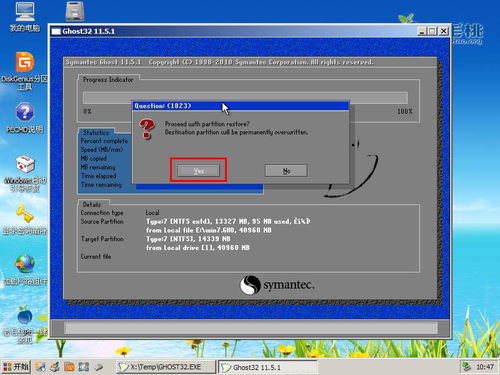Switch to X:\Temp\GHOST32.EXE taskbar item

166,367
